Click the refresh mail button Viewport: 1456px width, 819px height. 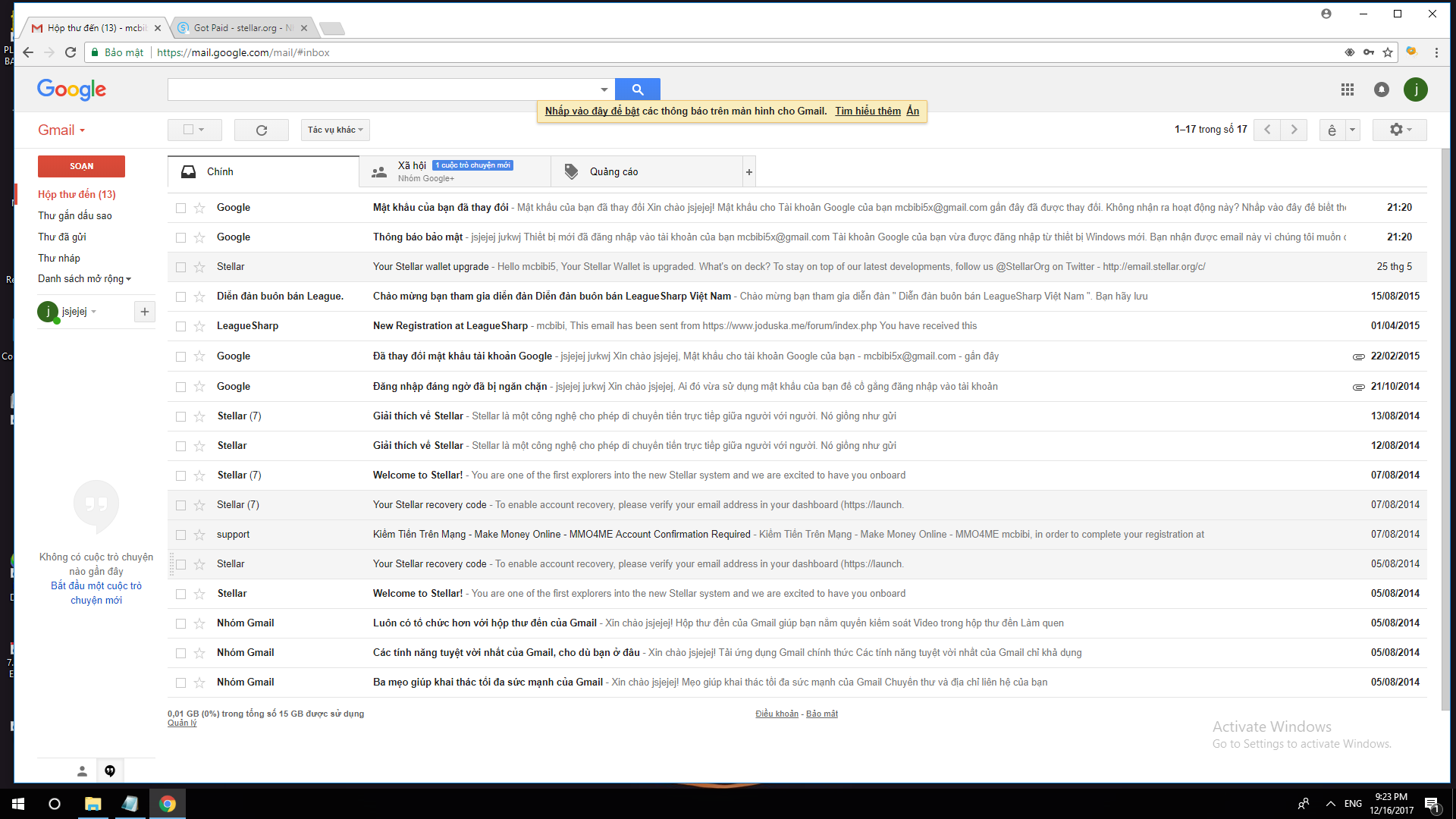pyautogui.click(x=261, y=130)
